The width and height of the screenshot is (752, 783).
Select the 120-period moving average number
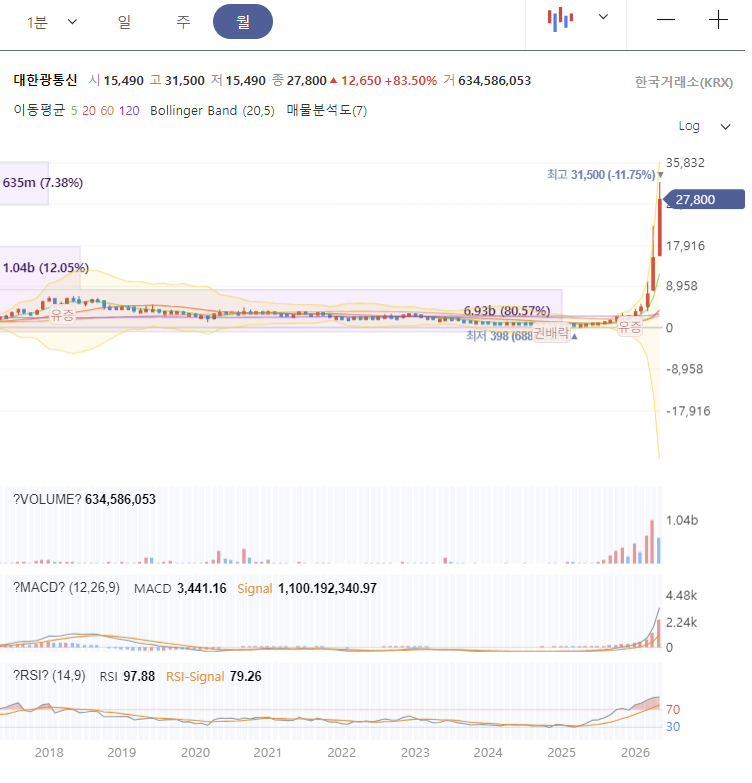pyautogui.click(x=129, y=111)
